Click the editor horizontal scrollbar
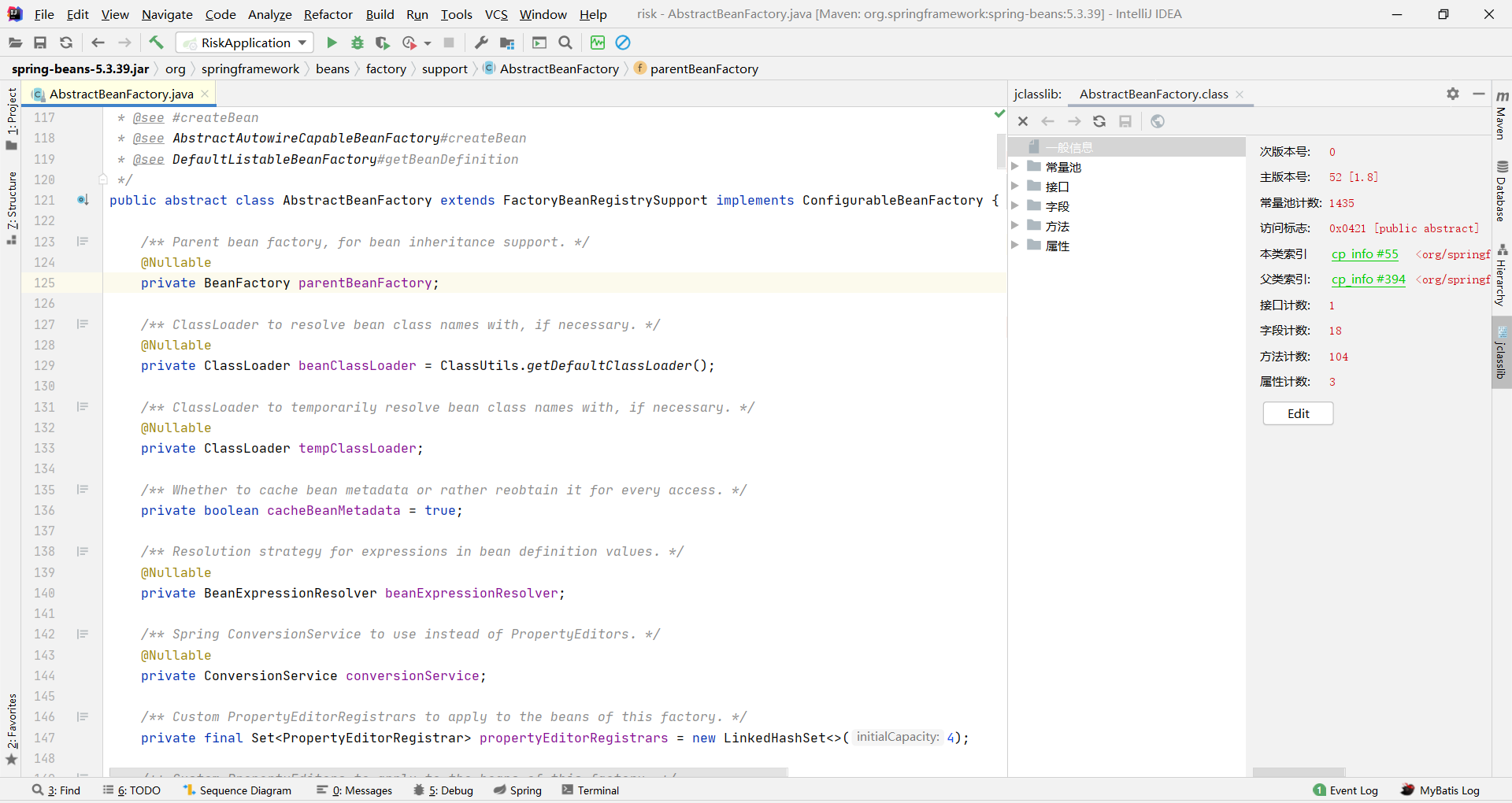 (x=448, y=772)
